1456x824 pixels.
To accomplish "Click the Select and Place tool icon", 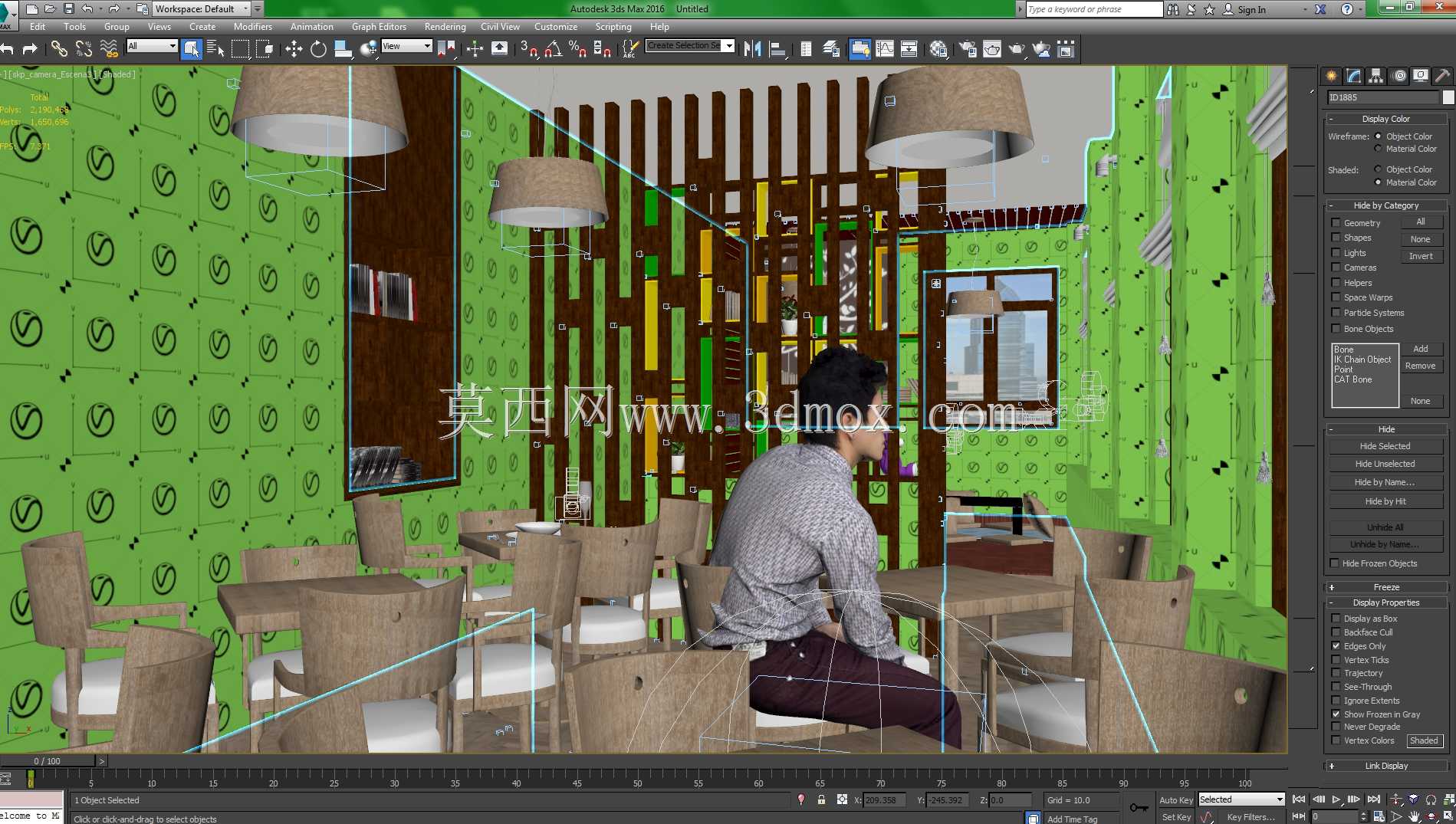I will pyautogui.click(x=369, y=49).
